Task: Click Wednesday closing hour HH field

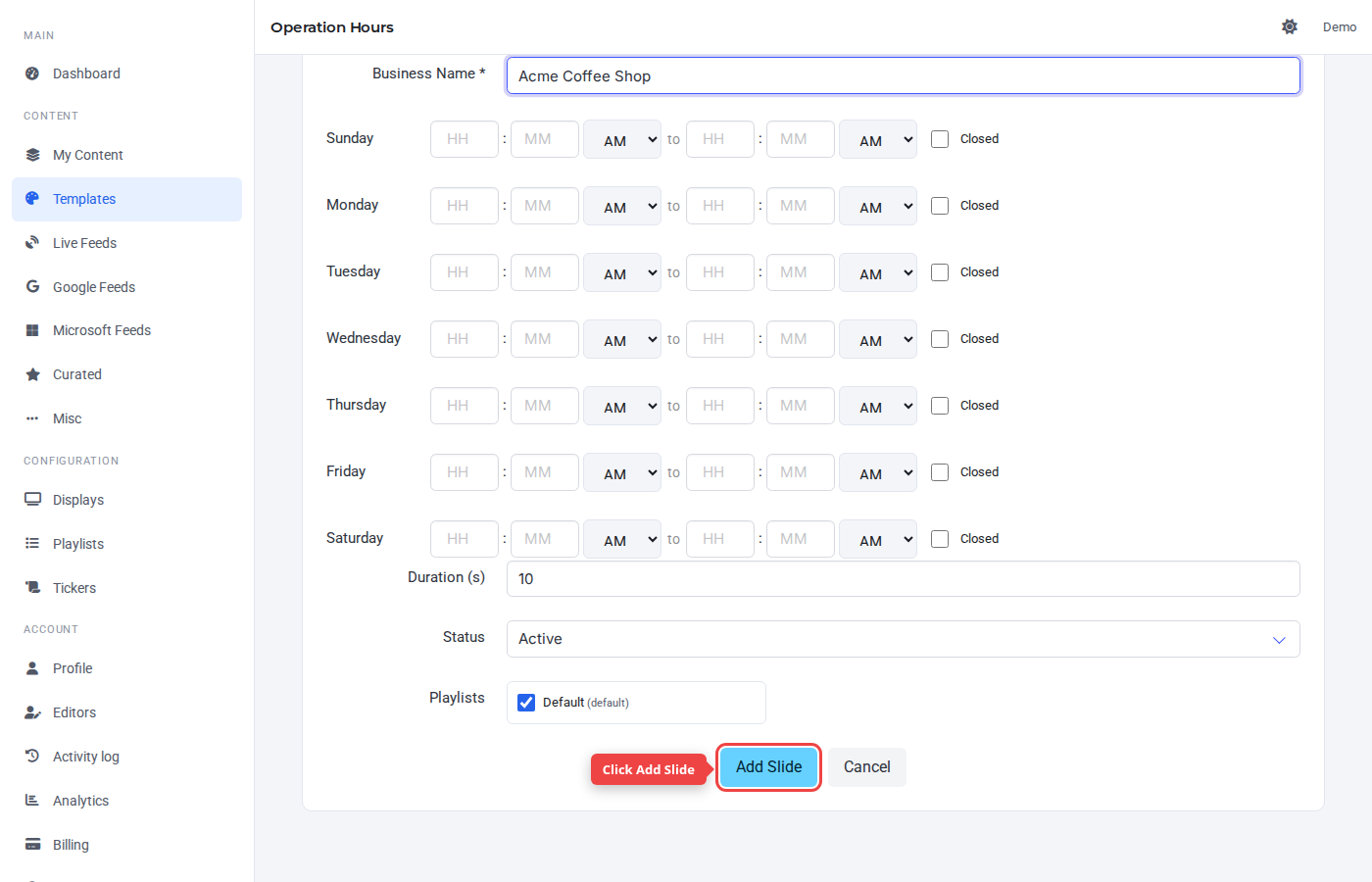Action: pos(720,339)
